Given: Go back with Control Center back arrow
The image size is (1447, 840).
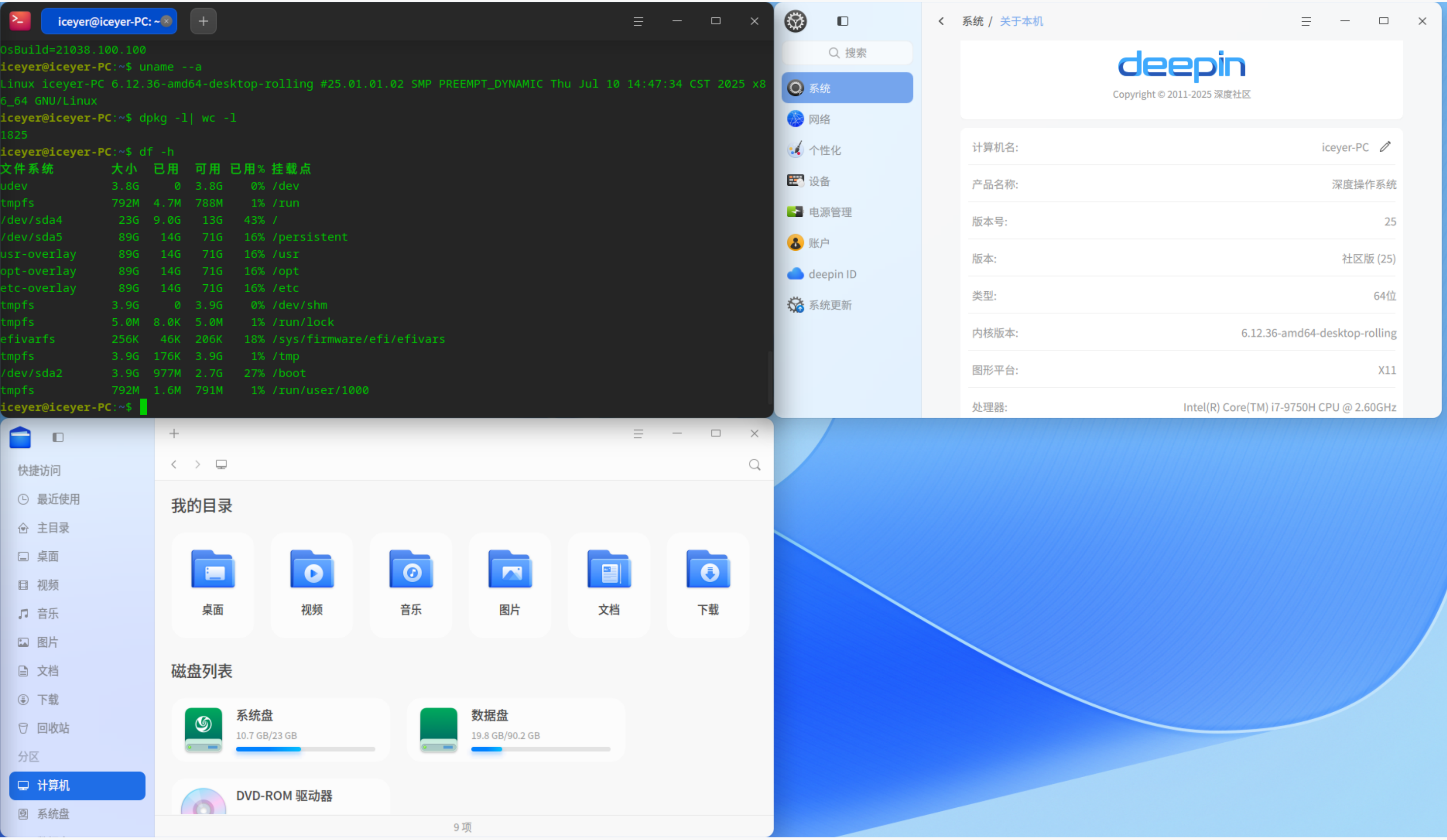Looking at the screenshot, I should coord(941,21).
